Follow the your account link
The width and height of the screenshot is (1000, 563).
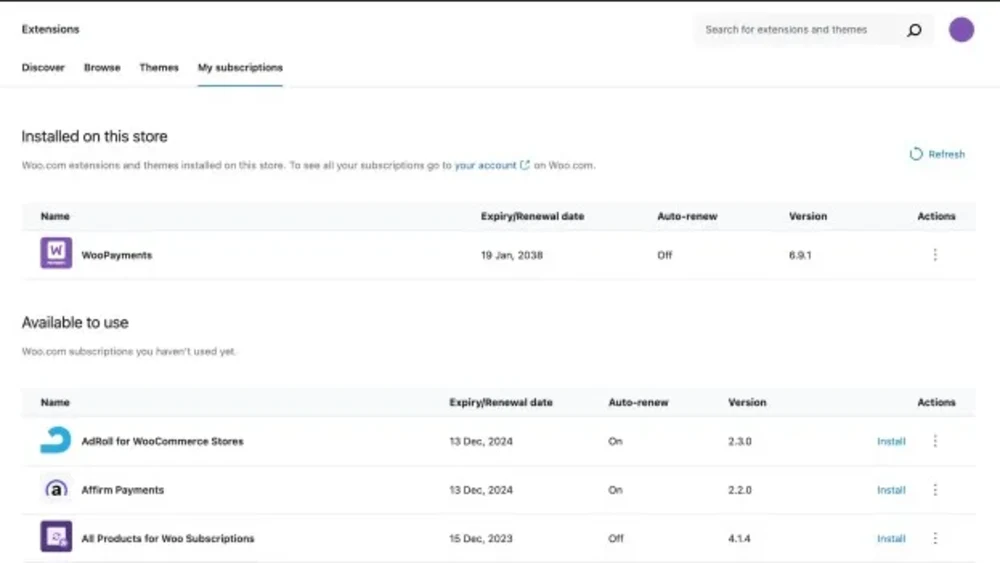[x=485, y=165]
